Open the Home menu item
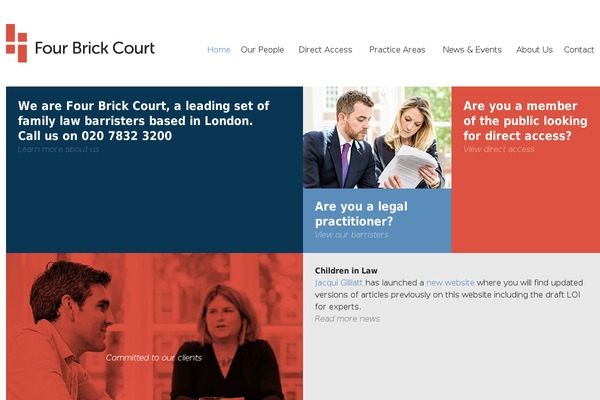 coord(218,50)
